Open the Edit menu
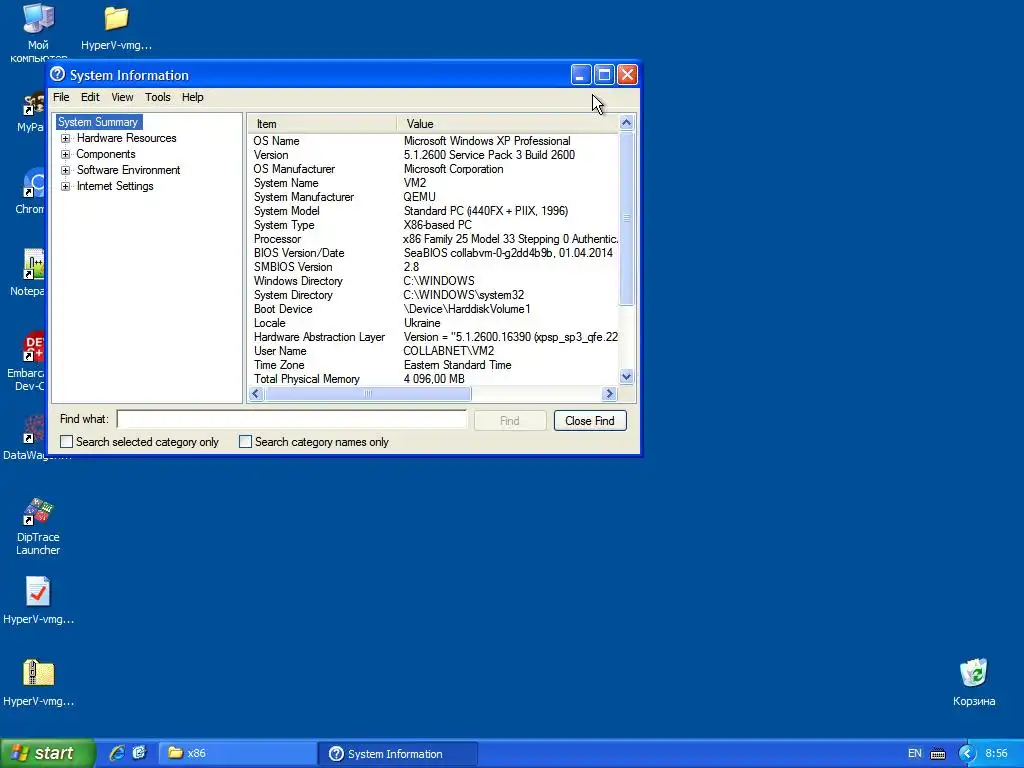1024x768 pixels. pos(90,97)
